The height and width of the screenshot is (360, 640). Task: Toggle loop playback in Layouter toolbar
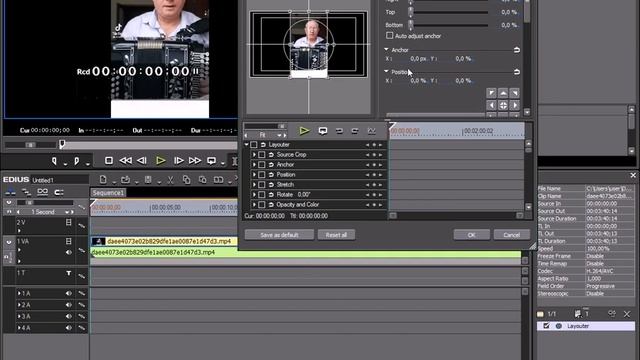pos(323,131)
